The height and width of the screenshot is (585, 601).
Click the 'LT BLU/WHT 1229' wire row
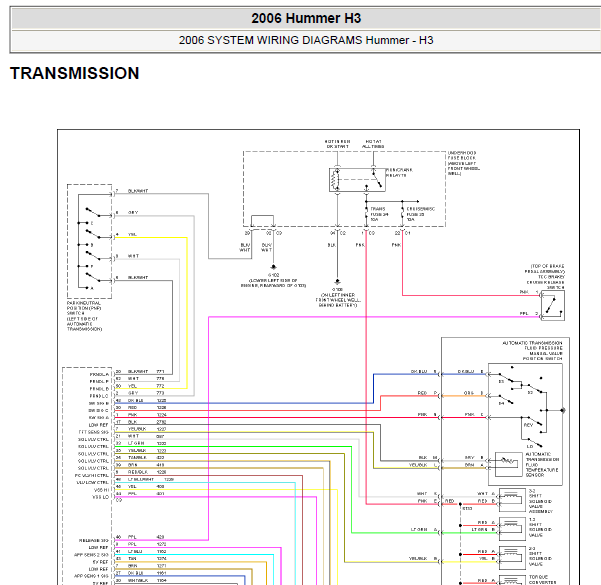pyautogui.click(x=145, y=479)
